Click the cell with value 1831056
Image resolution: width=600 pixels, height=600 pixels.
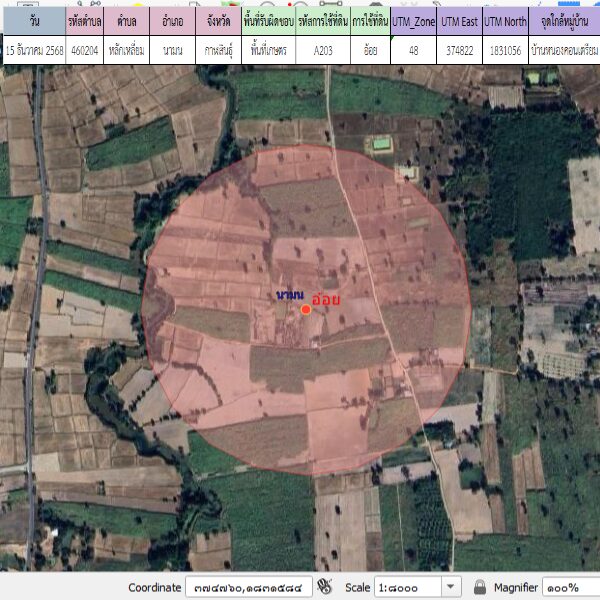tap(505, 48)
